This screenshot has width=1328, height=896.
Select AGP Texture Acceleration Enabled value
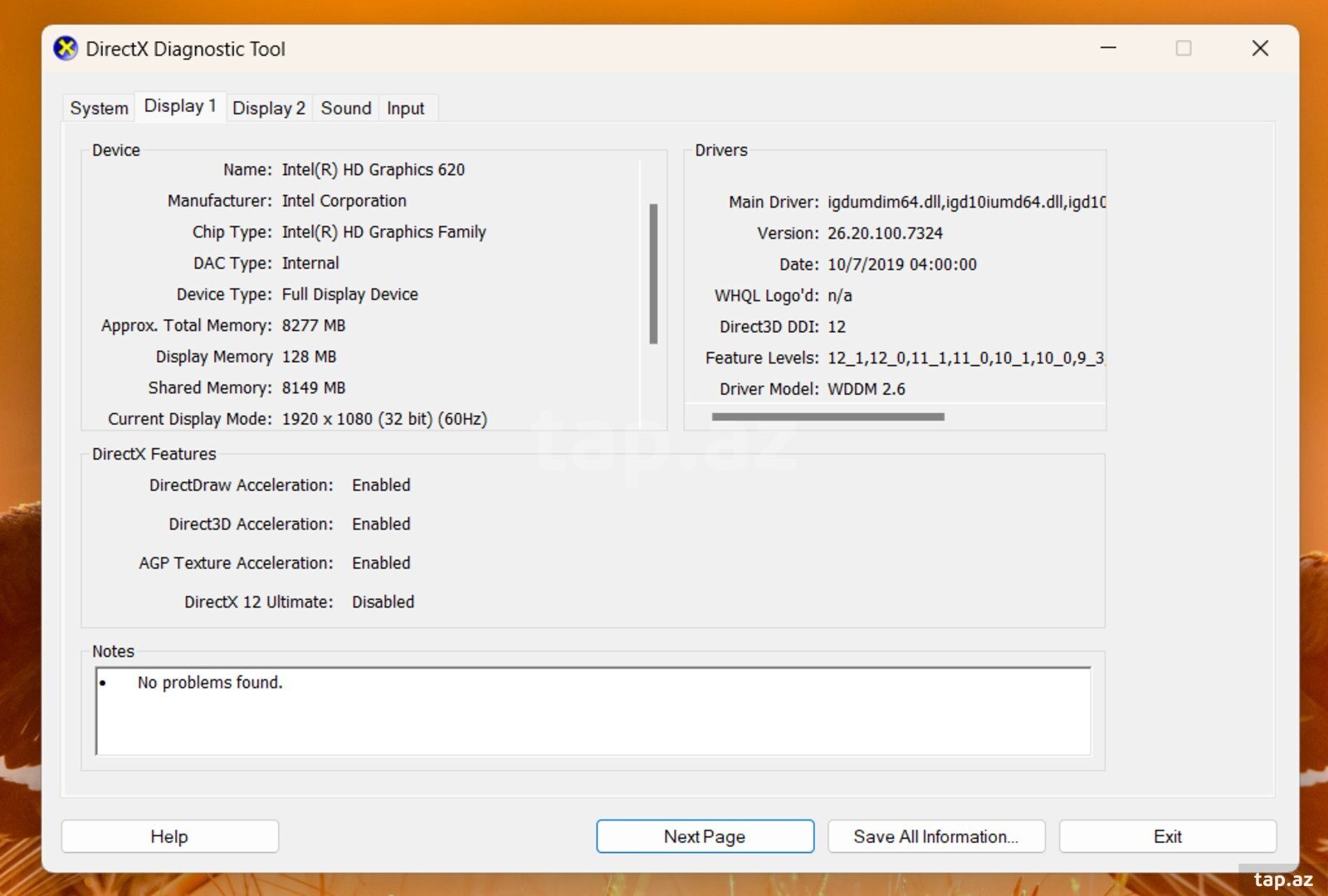click(381, 563)
